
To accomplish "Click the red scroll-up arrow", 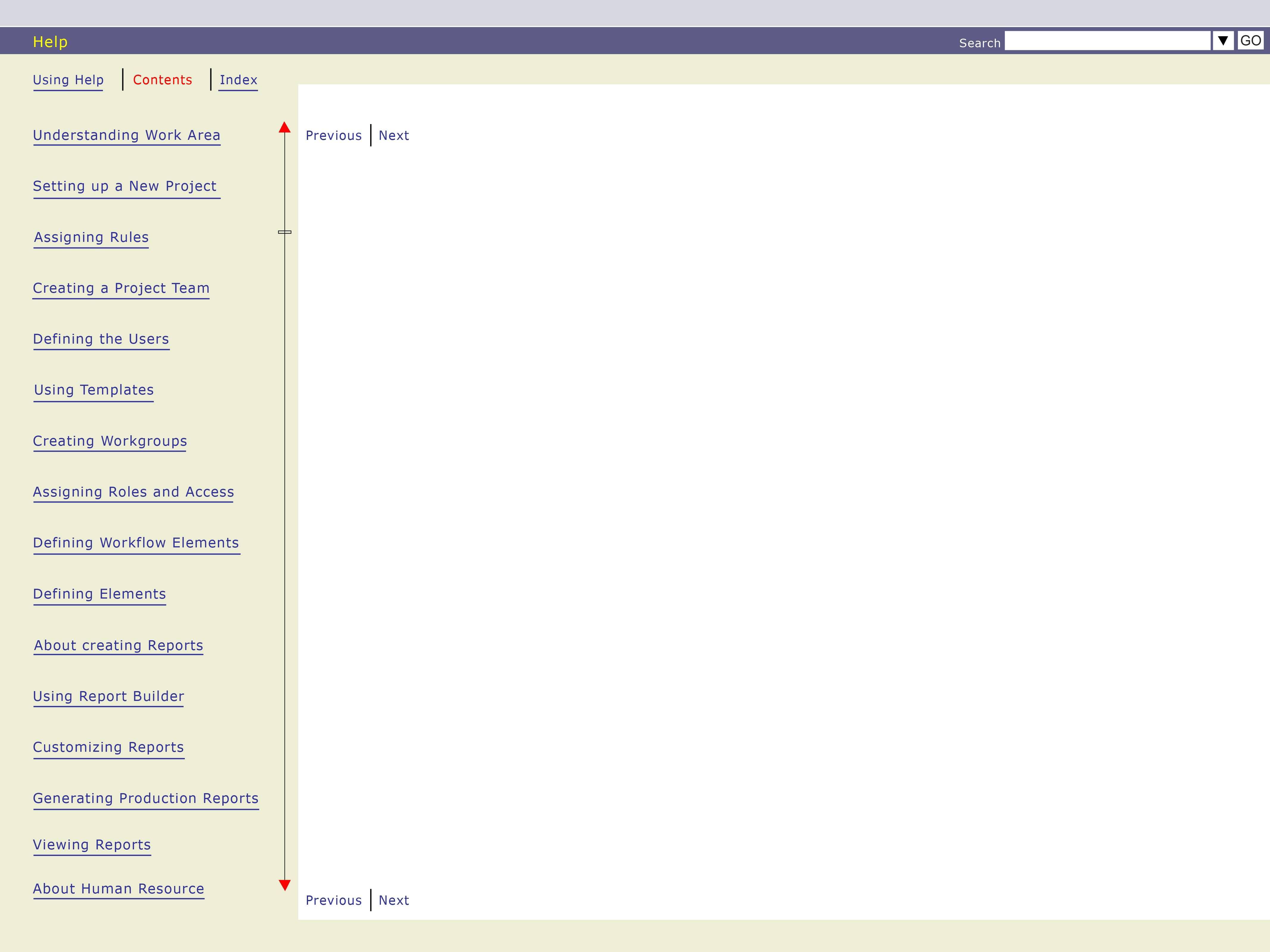I will (284, 127).
